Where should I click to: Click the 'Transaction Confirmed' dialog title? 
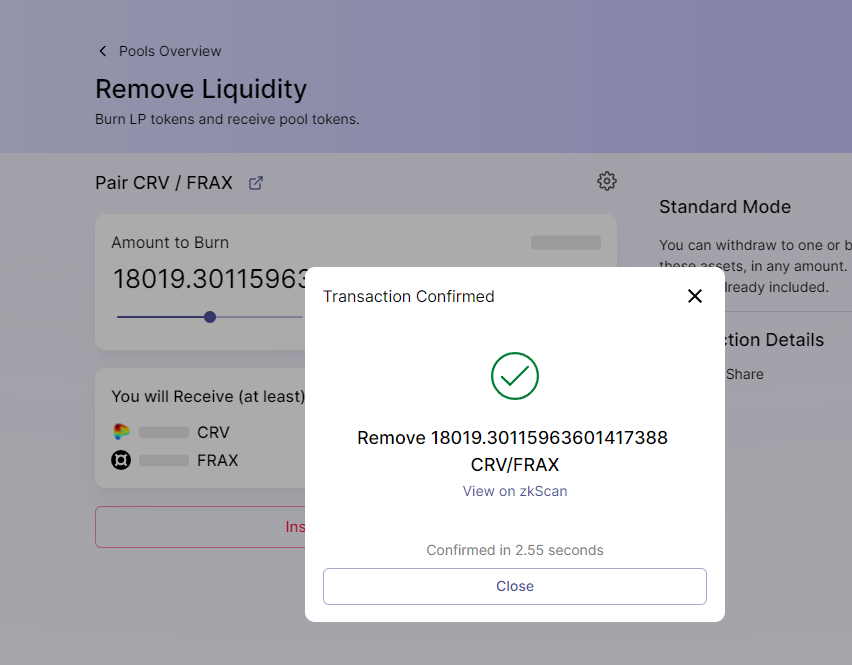point(409,296)
